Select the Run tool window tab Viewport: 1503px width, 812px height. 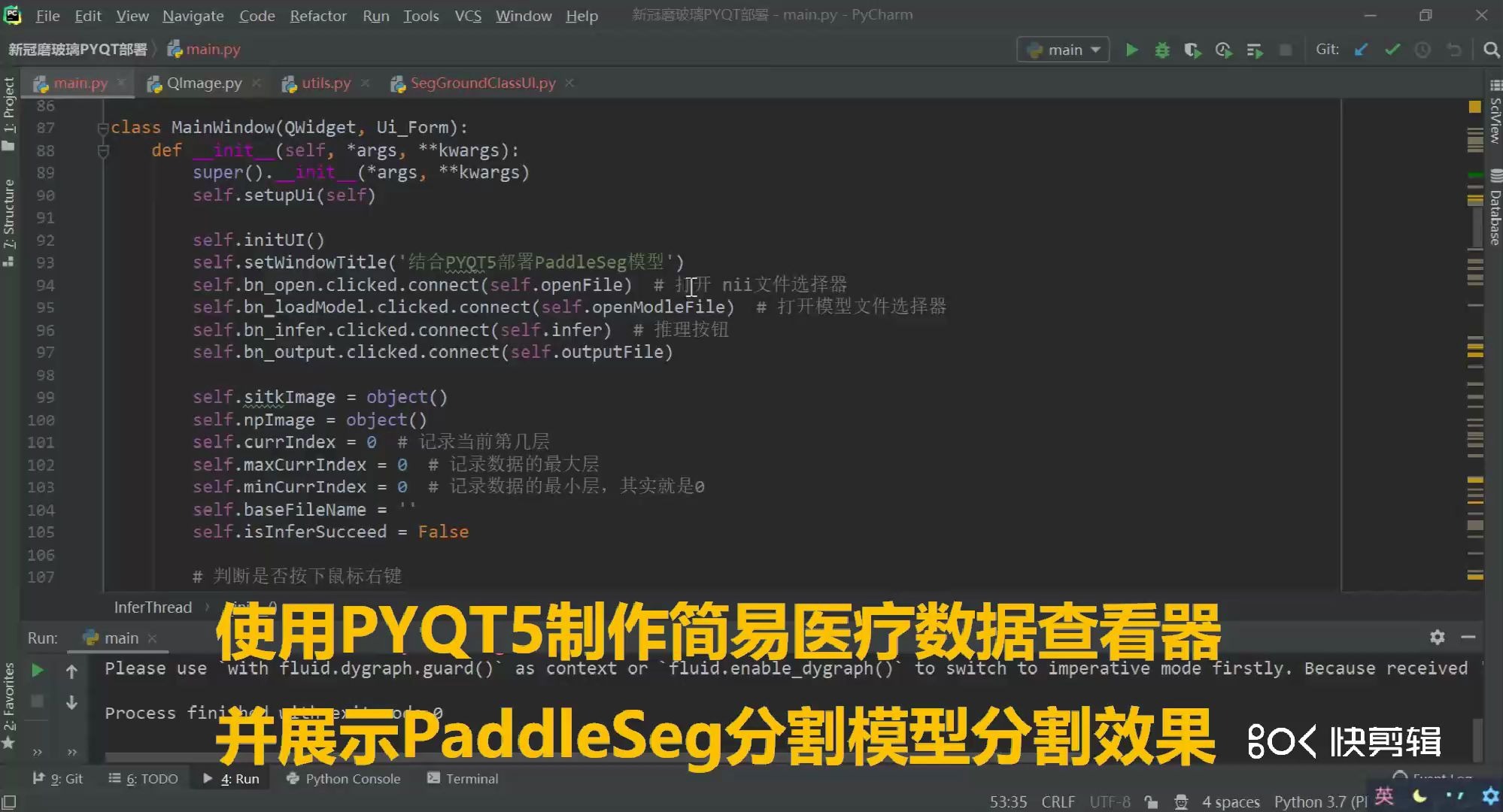231,779
